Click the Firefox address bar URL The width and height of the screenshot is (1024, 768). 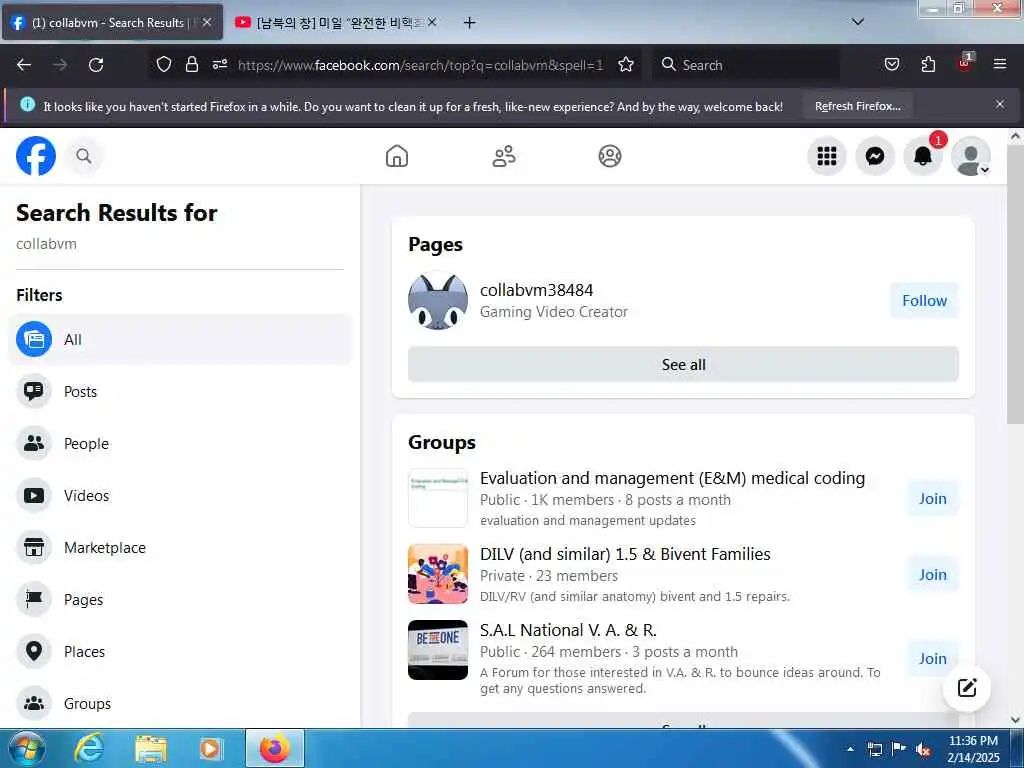pos(420,65)
